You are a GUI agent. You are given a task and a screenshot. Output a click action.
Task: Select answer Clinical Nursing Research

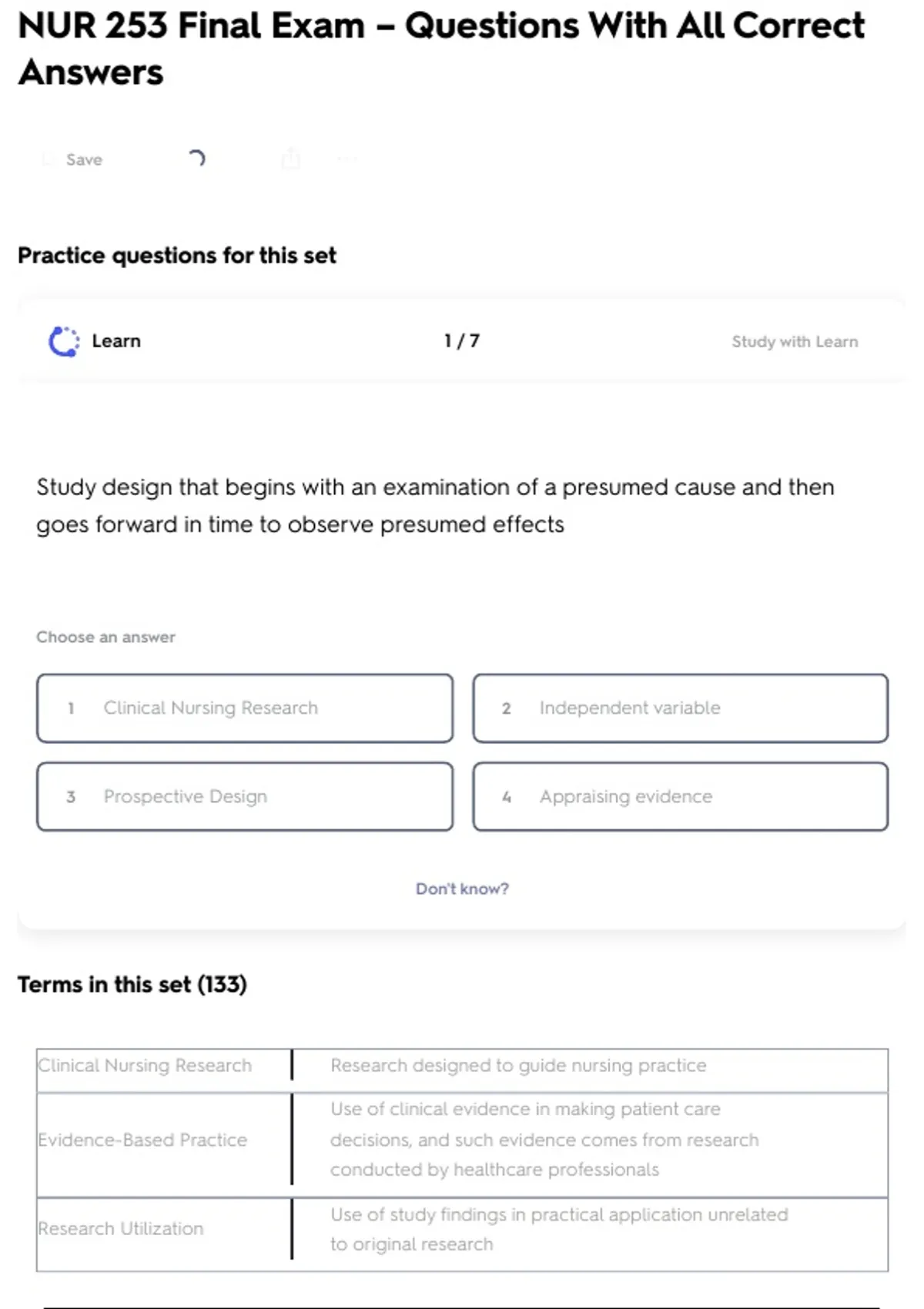point(245,708)
